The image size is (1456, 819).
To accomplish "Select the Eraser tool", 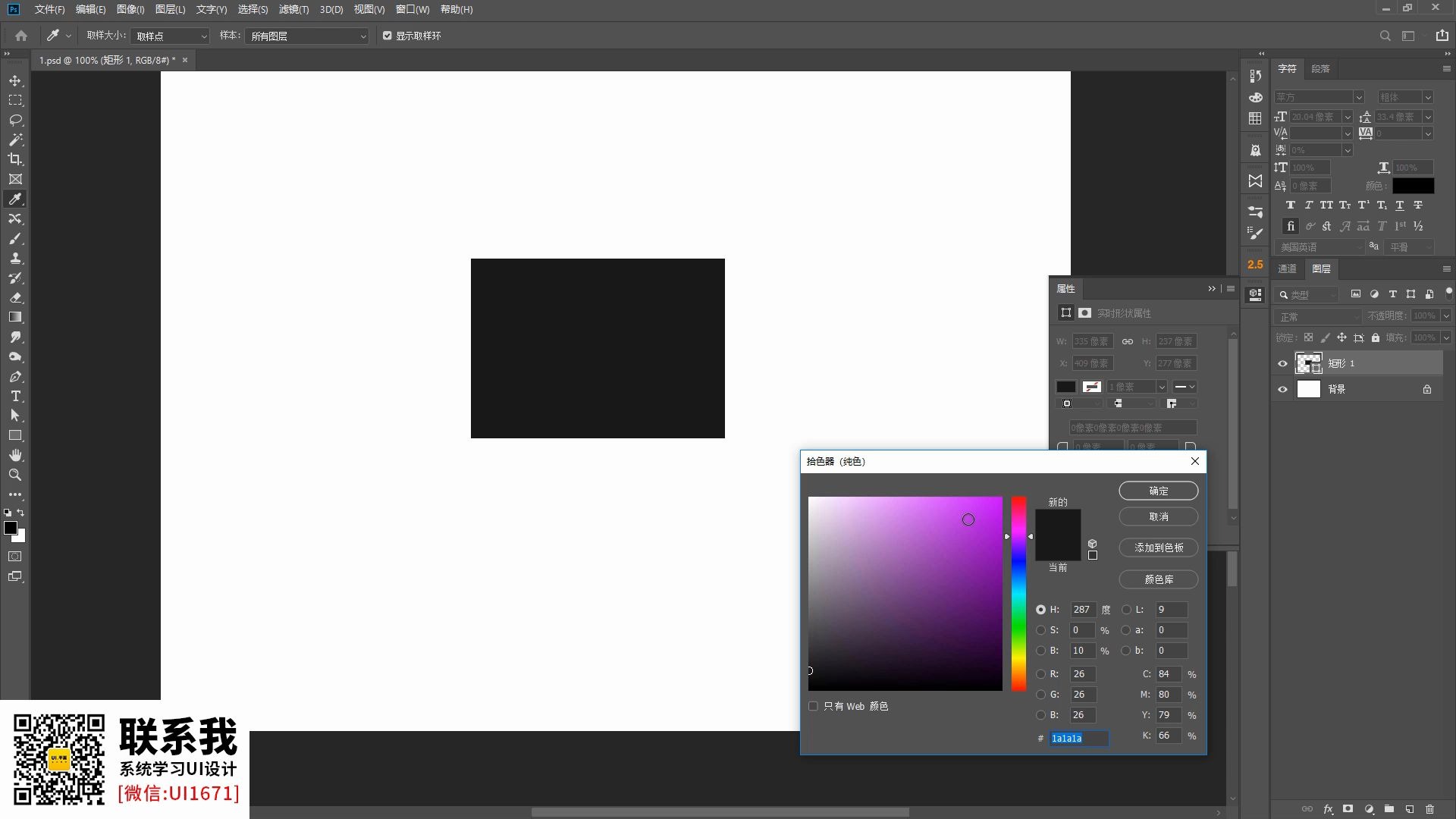I will pos(15,297).
